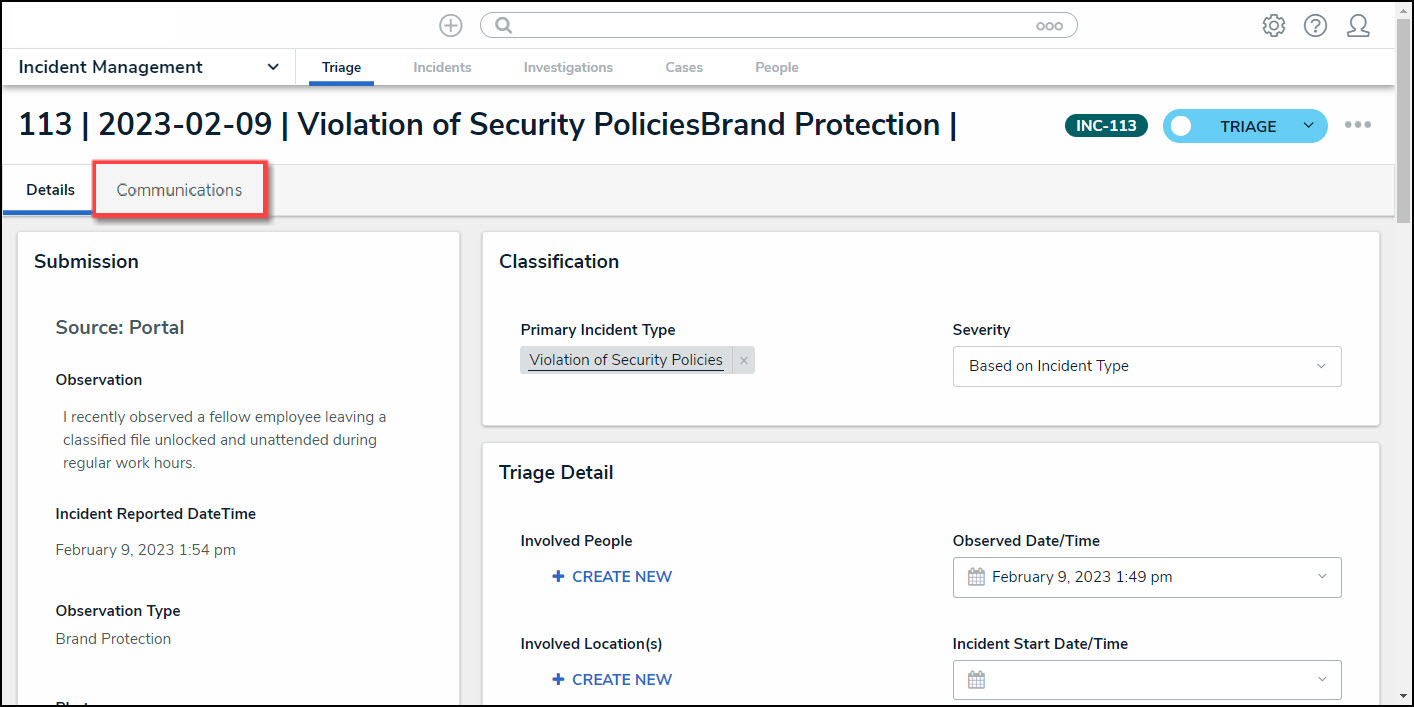Image resolution: width=1414 pixels, height=707 pixels.
Task: Click the three-dot ellipsis in search bar
Action: tap(1048, 26)
